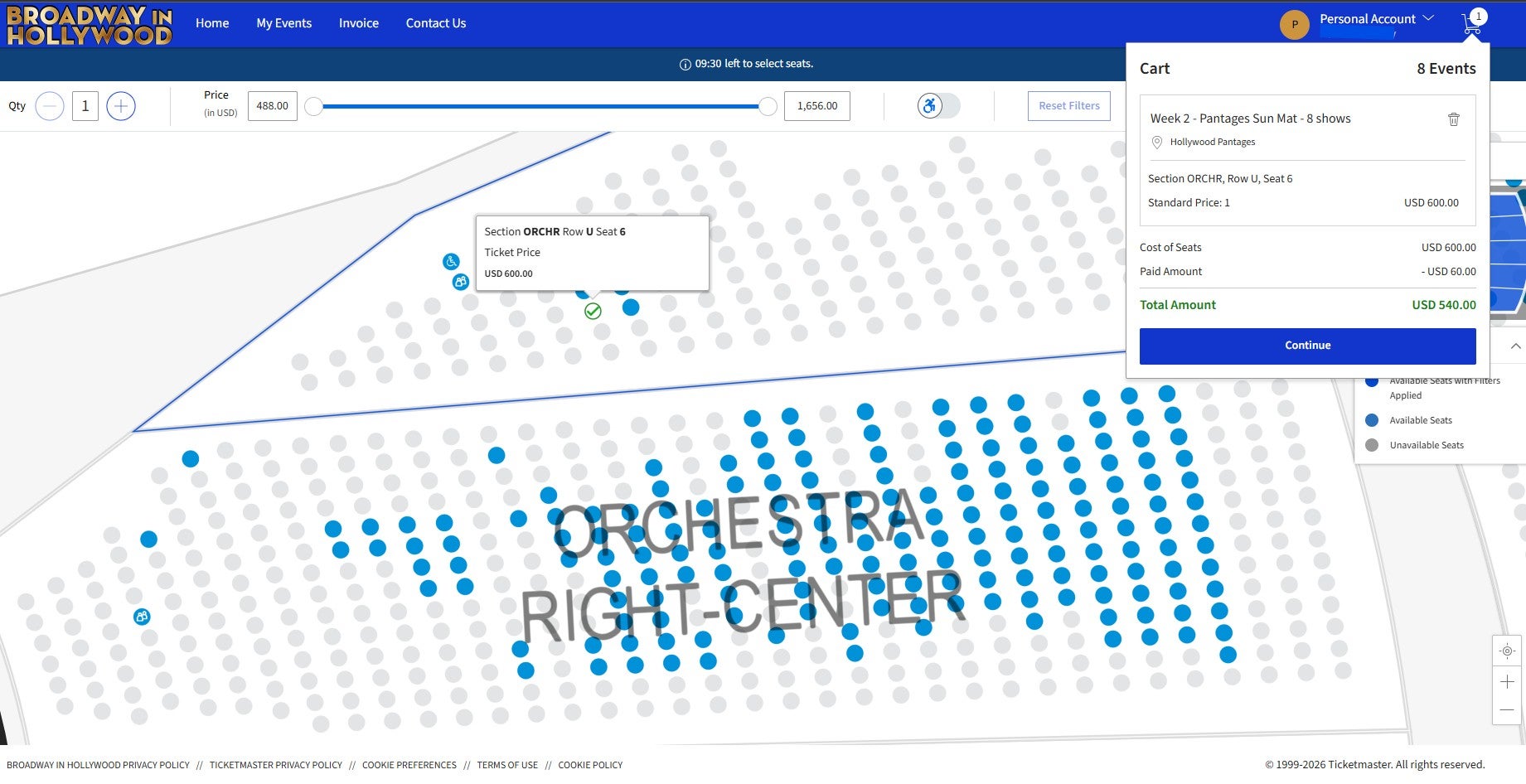
Task: Collapse the seat legend panel chevron
Action: (x=1515, y=346)
